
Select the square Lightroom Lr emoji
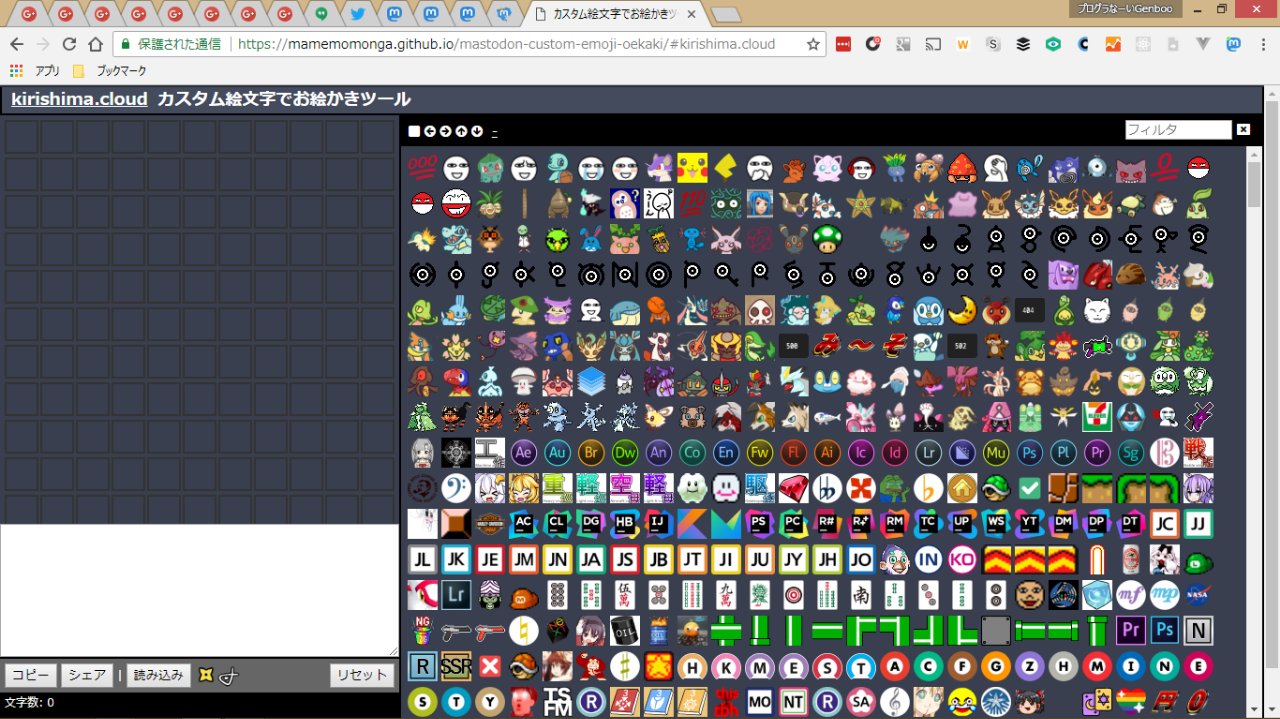point(456,595)
